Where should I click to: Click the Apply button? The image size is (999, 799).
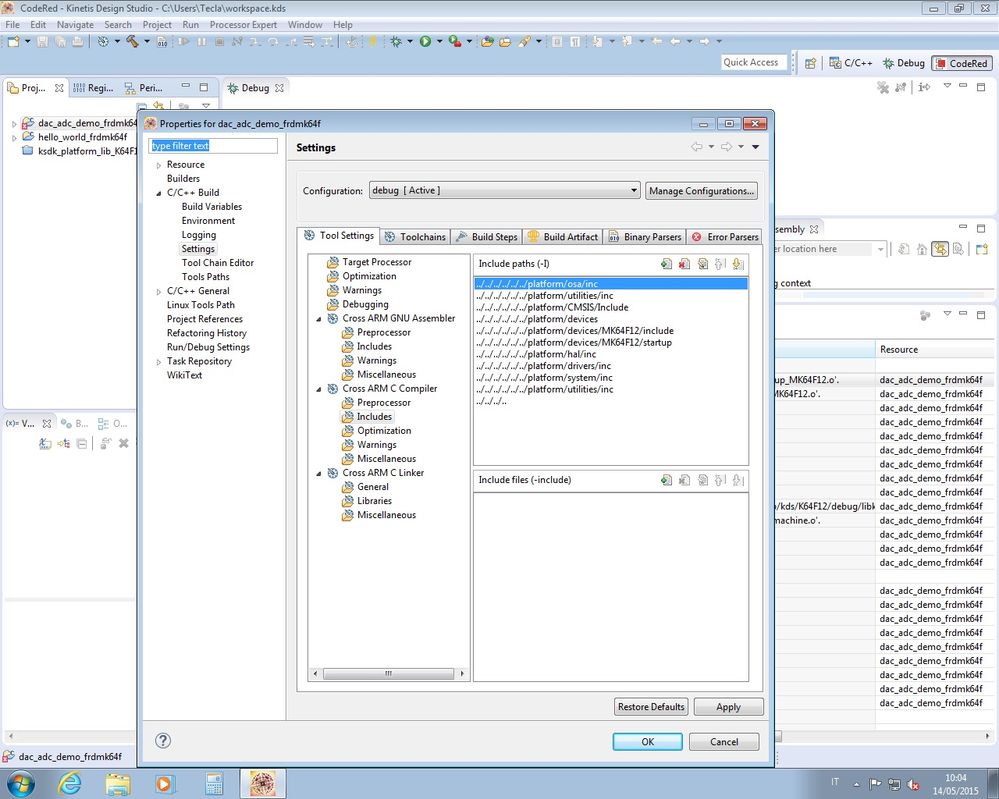[x=728, y=707]
